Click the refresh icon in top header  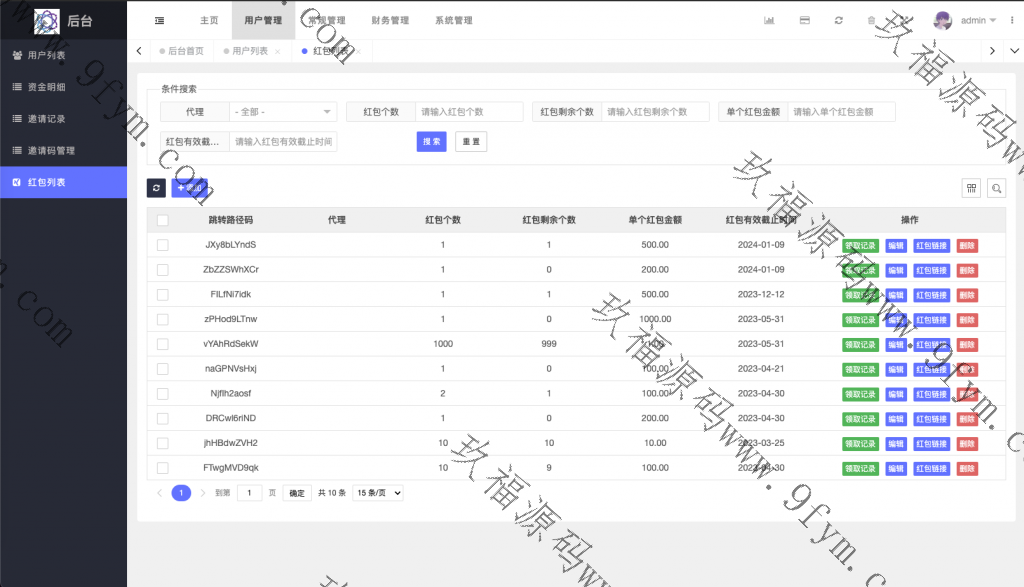point(838,20)
